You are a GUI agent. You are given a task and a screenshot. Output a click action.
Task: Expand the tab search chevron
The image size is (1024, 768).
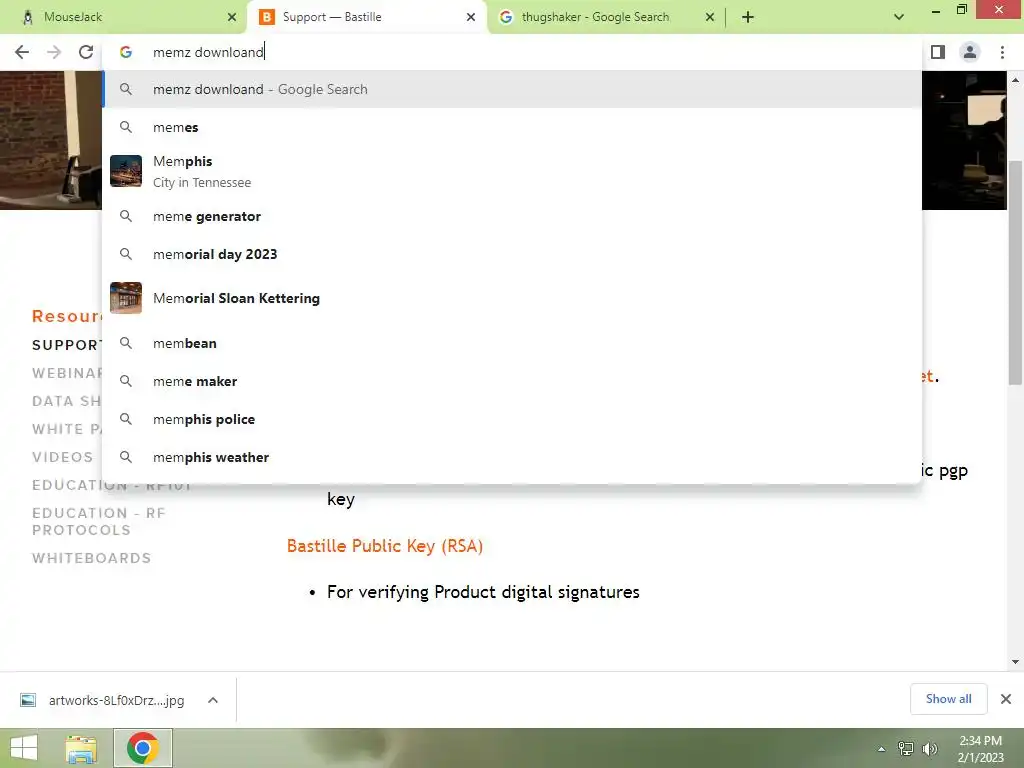[899, 17]
